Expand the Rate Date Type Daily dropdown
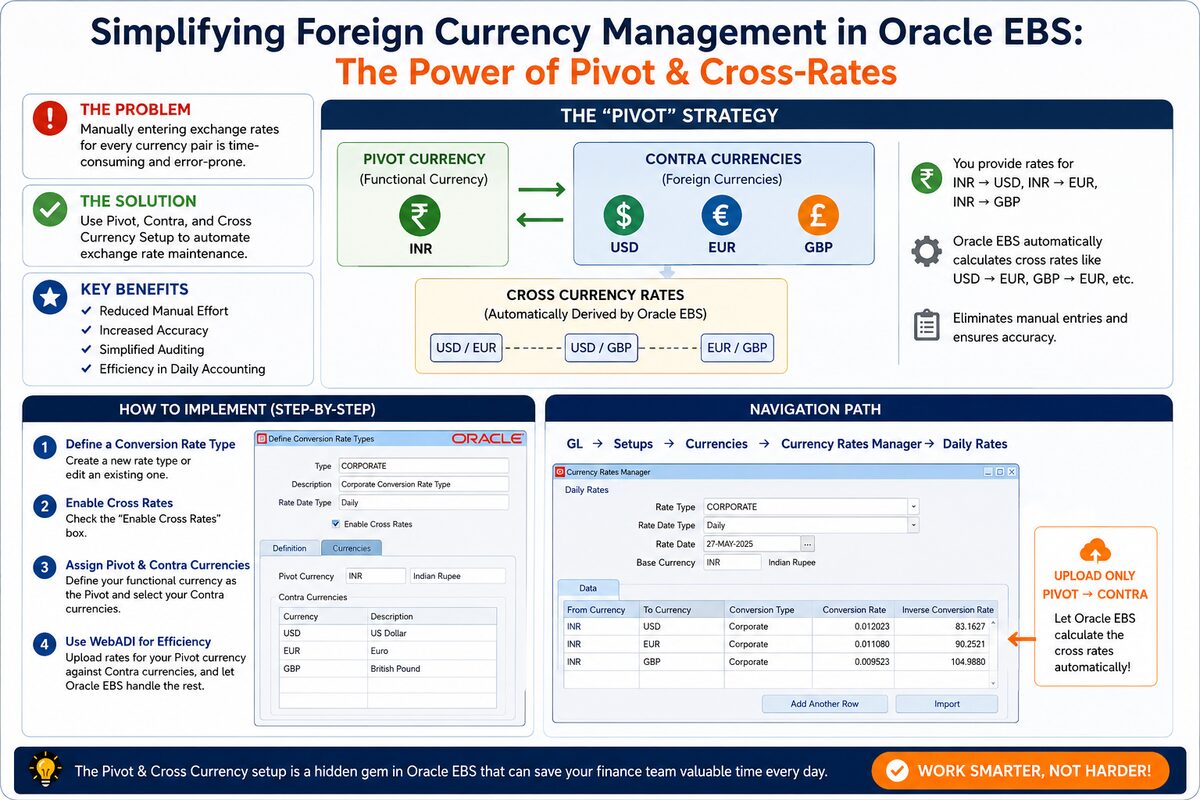The image size is (1200, 800). pos(913,525)
